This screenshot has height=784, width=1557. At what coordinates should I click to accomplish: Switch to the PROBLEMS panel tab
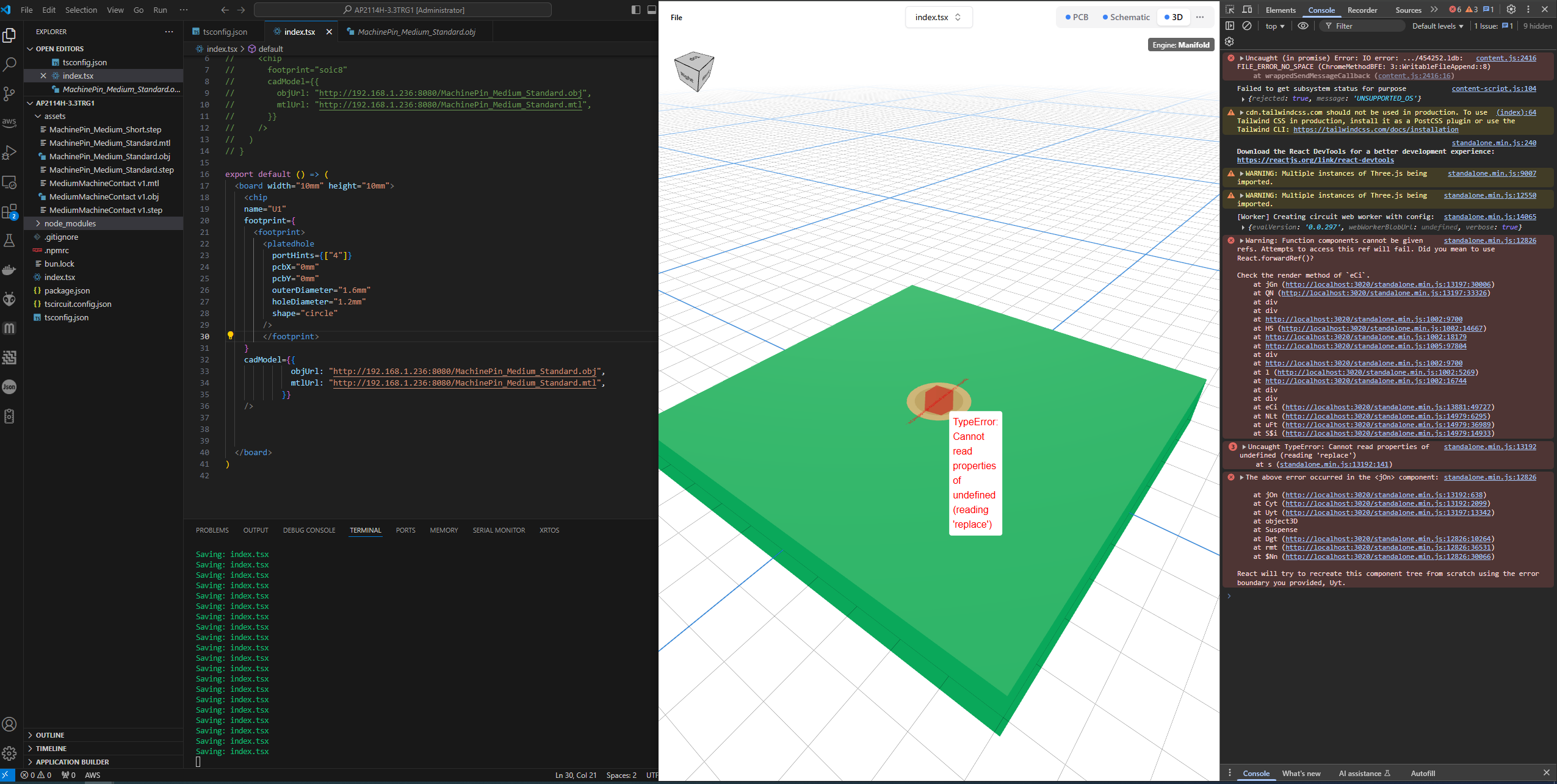(x=212, y=530)
